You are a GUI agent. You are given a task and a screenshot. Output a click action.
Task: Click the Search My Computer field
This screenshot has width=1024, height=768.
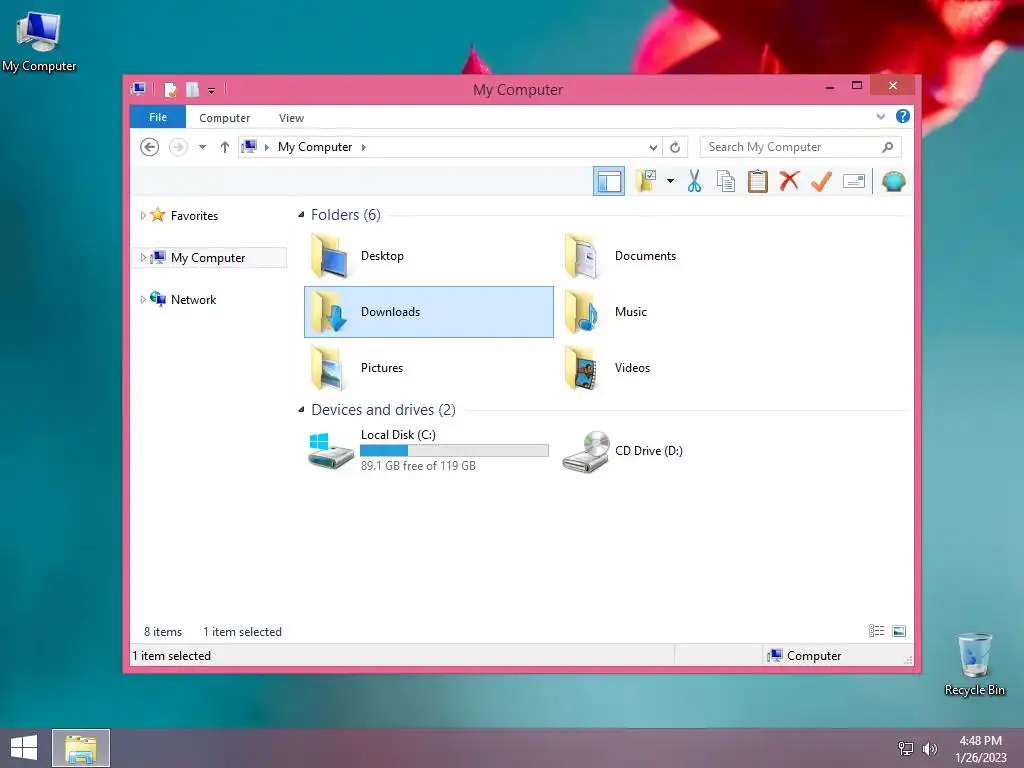(x=801, y=147)
